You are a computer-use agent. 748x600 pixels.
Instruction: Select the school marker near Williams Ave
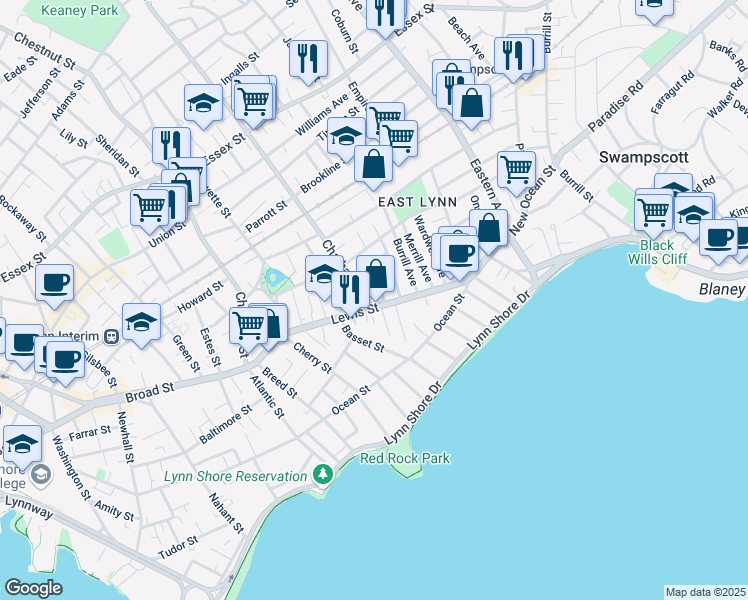coord(346,136)
